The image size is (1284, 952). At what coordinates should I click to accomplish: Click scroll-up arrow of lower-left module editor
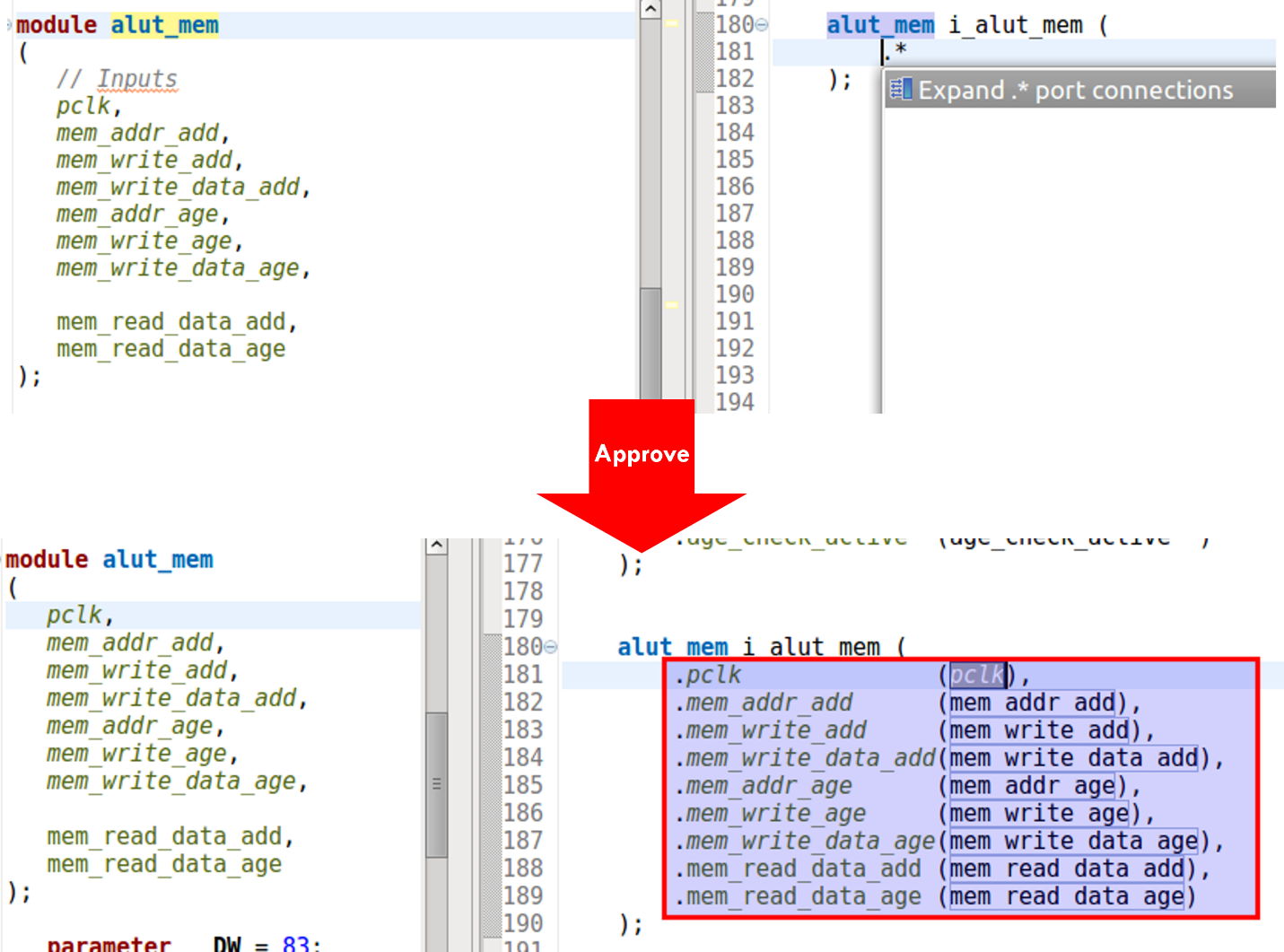pyautogui.click(x=436, y=546)
